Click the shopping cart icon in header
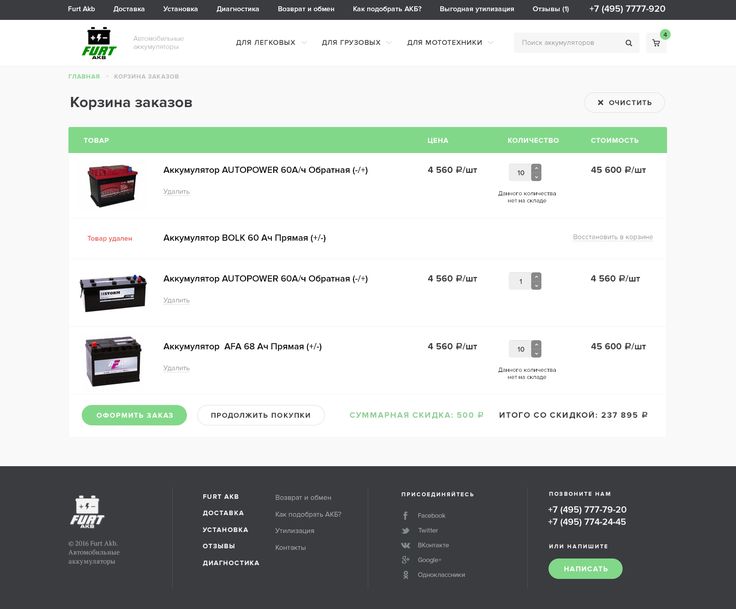Screen dimensions: 736x609 [x=656, y=43]
